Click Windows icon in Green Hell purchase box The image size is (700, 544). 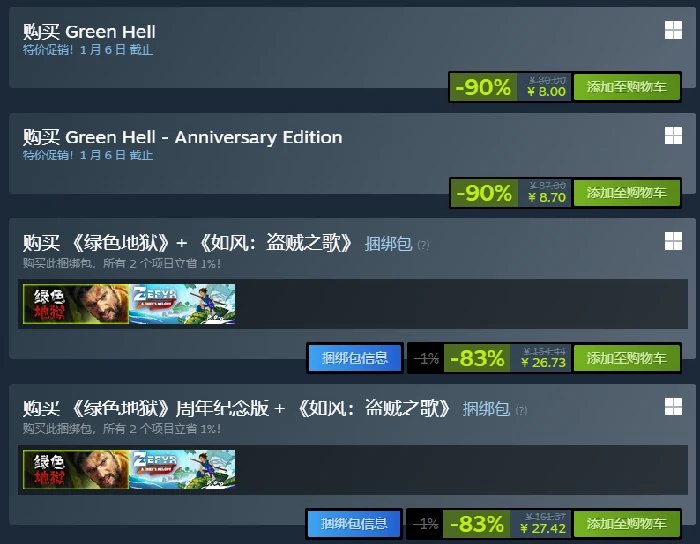(673, 30)
